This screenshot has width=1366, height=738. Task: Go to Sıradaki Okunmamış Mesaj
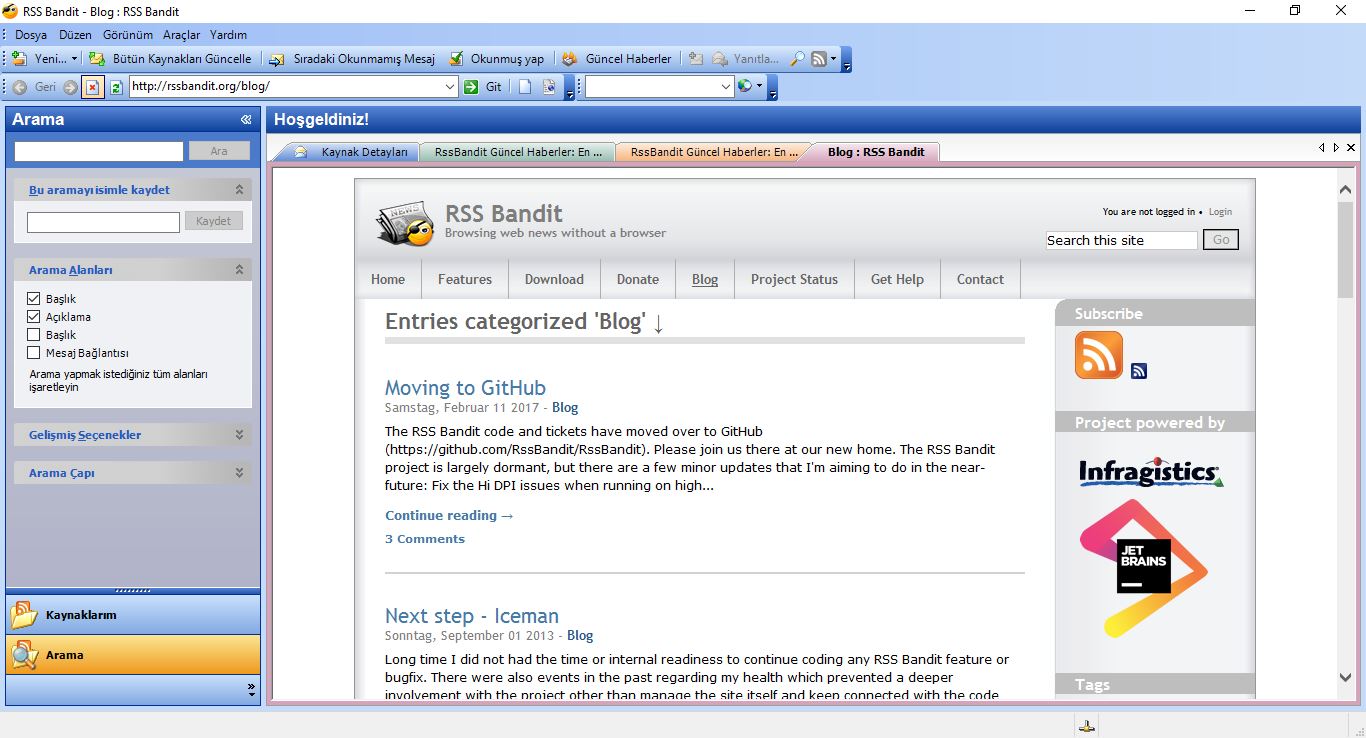point(351,59)
